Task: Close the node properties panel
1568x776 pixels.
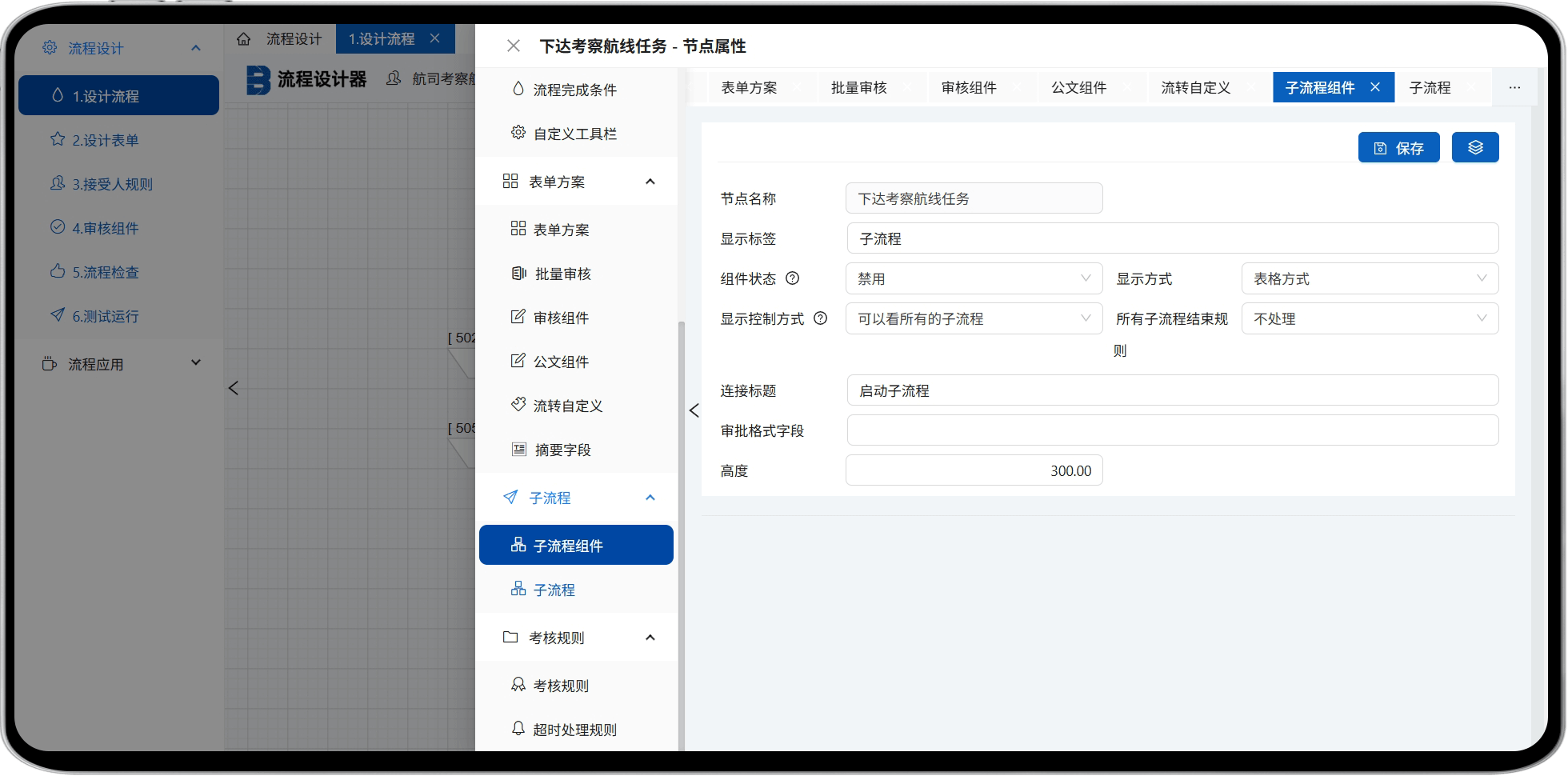Action: [514, 46]
